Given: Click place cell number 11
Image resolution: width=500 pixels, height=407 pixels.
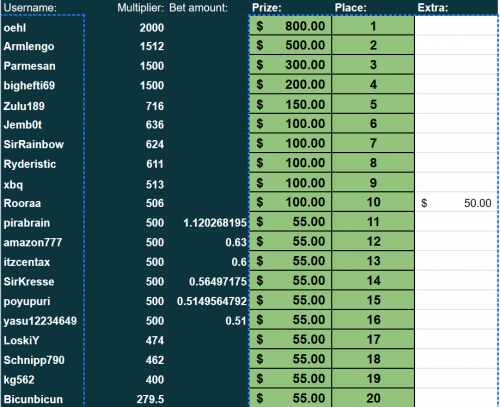Looking at the screenshot, I should click(373, 222).
